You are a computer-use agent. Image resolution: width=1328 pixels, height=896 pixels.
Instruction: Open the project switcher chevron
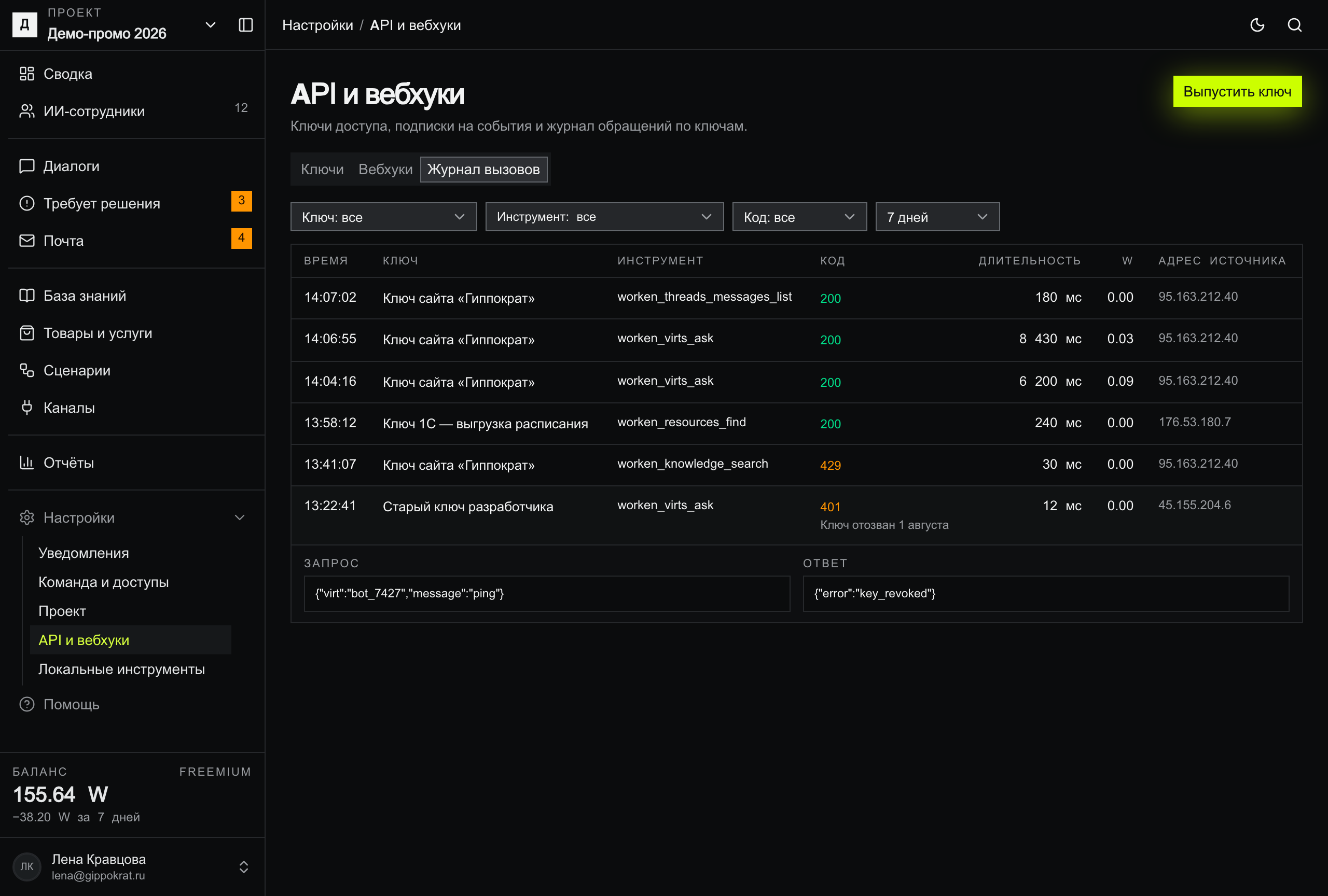click(x=210, y=25)
